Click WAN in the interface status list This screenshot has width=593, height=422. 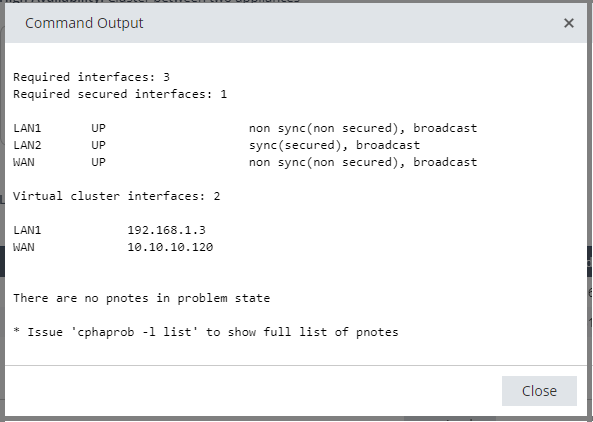[24, 162]
